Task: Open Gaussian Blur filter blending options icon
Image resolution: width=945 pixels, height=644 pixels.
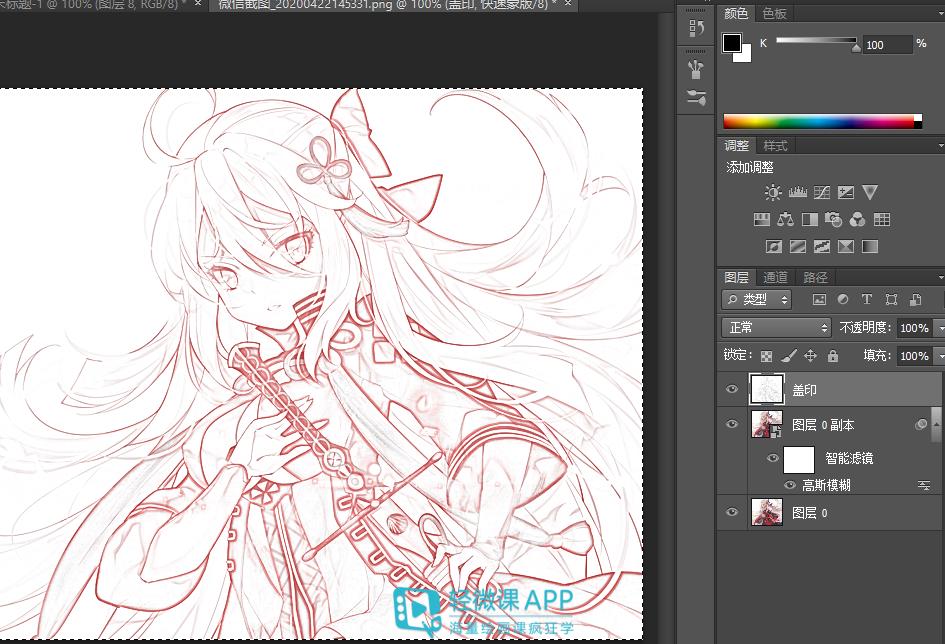Action: 924,485
